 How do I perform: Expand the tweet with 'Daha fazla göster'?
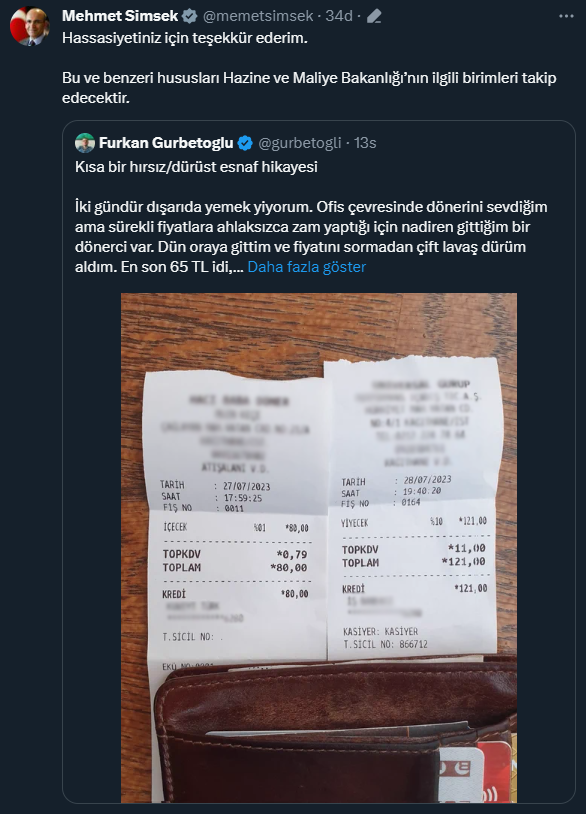tap(307, 268)
